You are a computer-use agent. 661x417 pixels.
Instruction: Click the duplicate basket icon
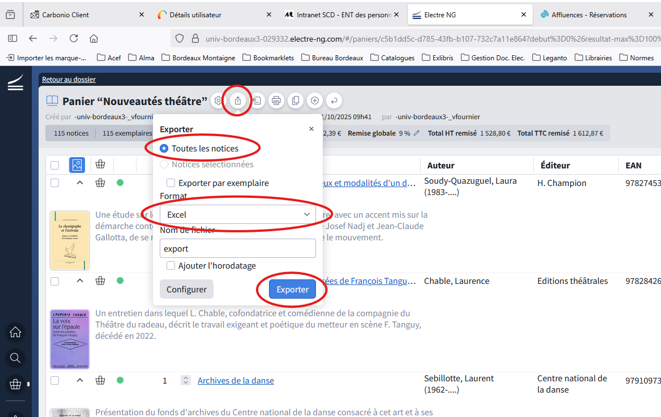tap(295, 101)
